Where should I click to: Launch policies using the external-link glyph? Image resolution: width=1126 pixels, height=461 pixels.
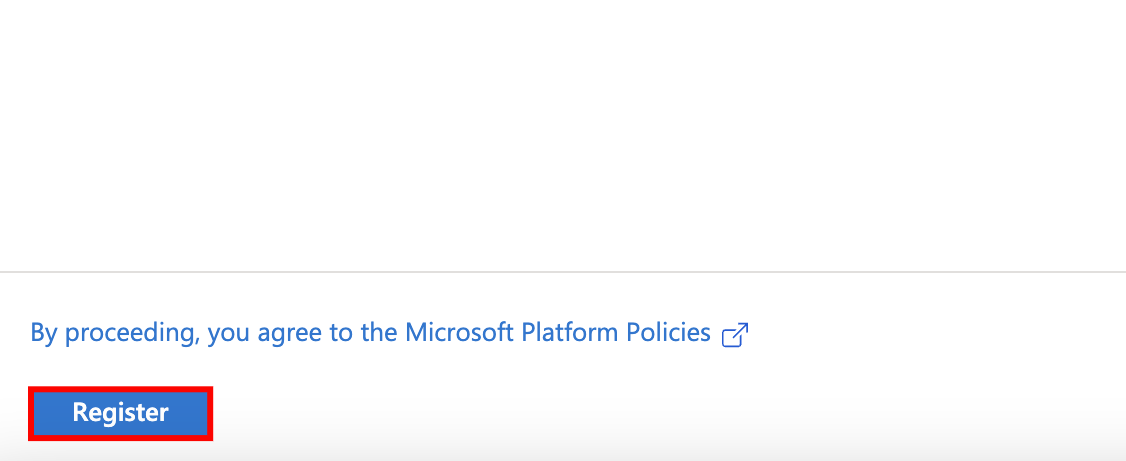pos(735,334)
